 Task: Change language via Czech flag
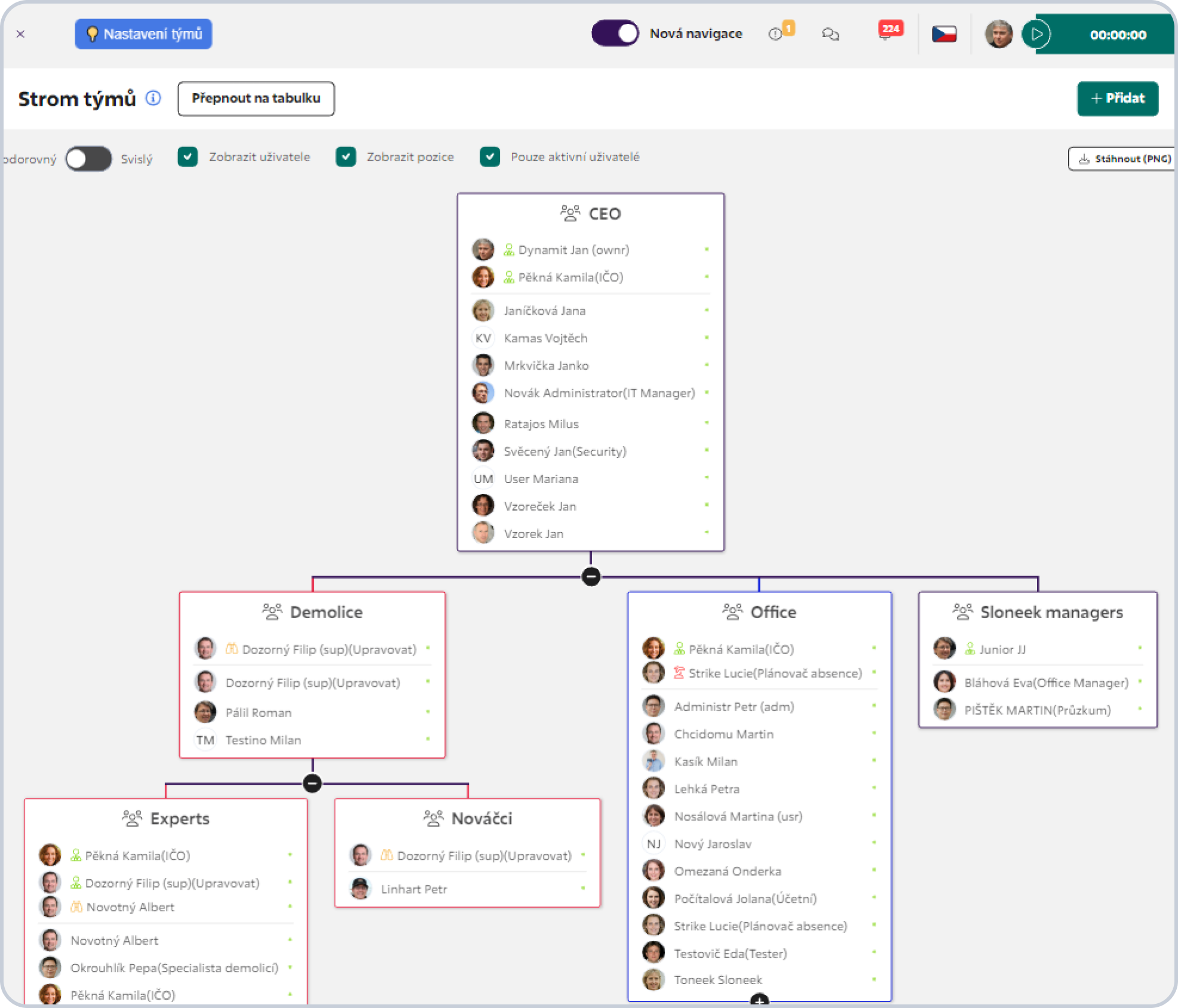click(x=944, y=34)
